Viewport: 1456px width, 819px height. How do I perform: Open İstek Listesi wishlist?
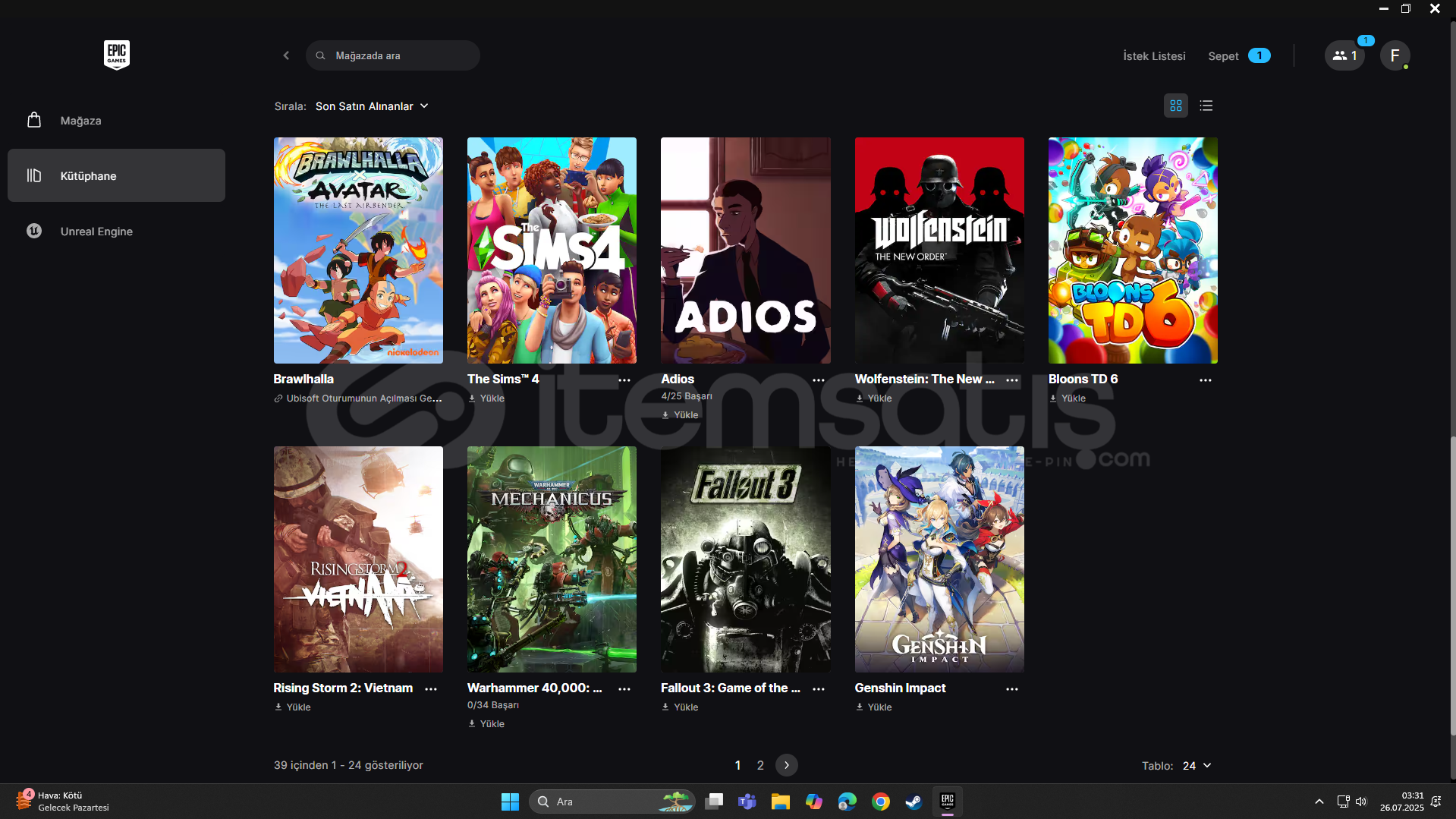[1154, 56]
